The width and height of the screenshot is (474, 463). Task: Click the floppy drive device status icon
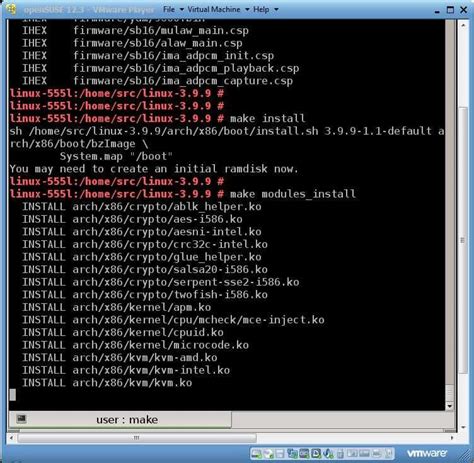pos(280,454)
